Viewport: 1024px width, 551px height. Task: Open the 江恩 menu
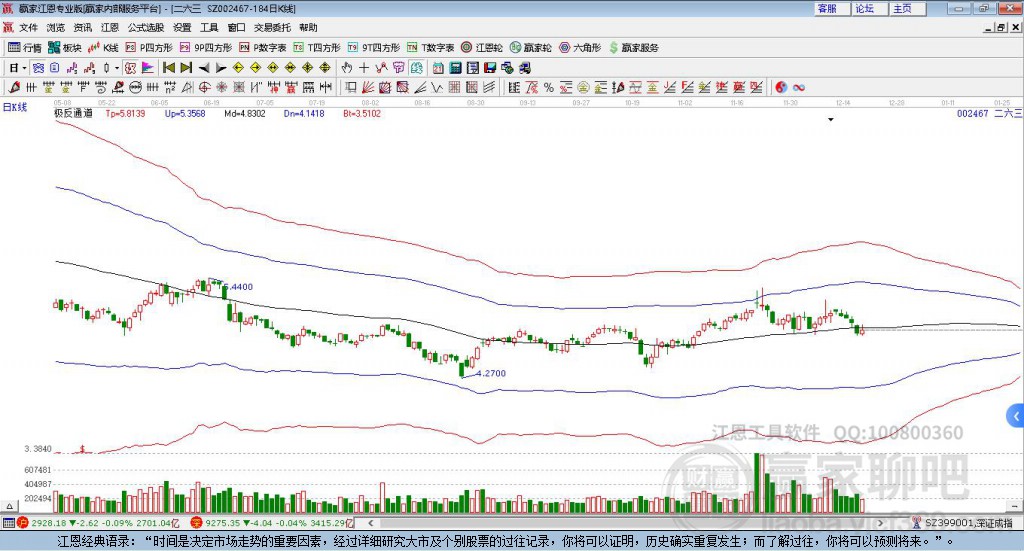tap(110, 27)
